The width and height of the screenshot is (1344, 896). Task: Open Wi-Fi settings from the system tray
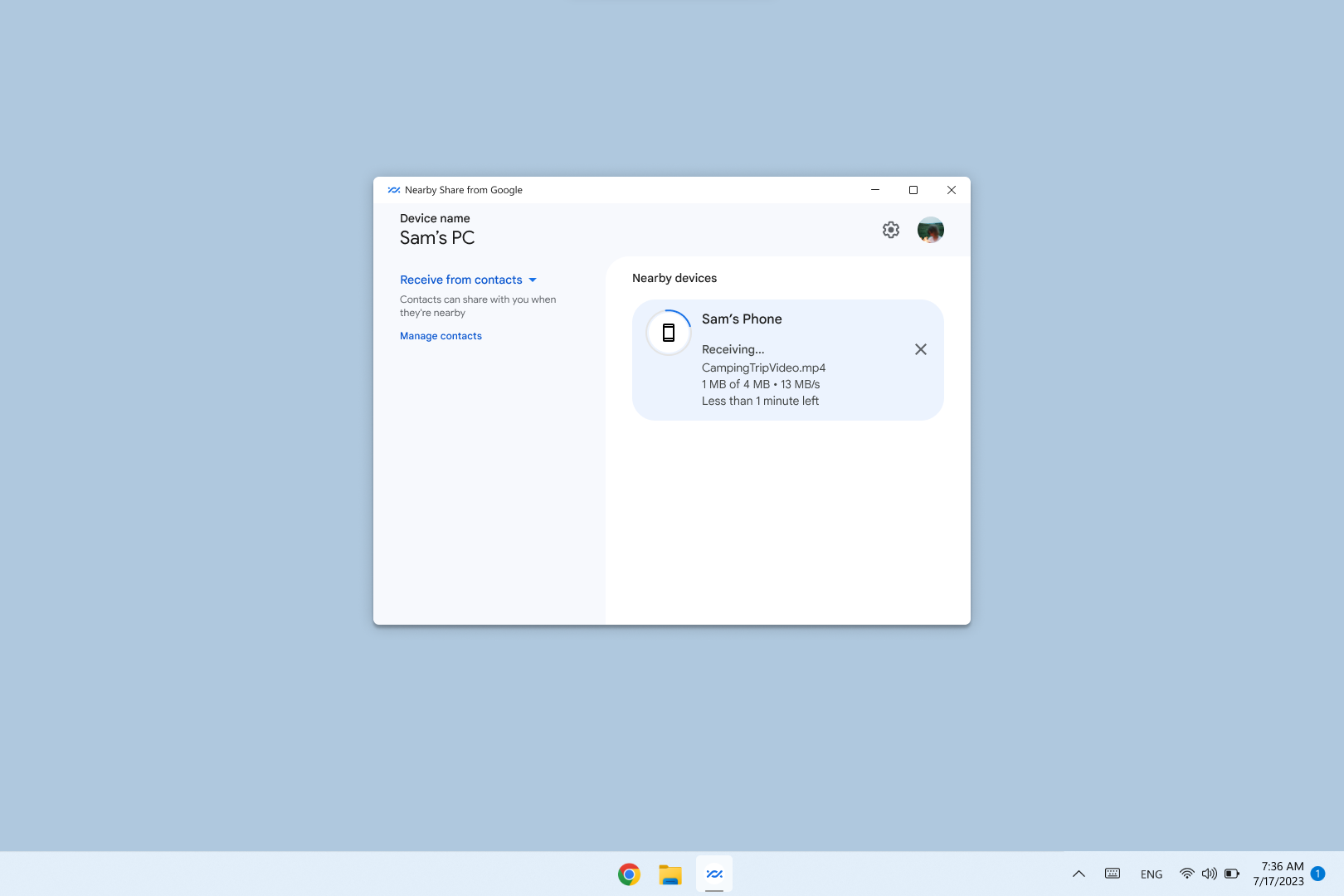[x=1186, y=873]
